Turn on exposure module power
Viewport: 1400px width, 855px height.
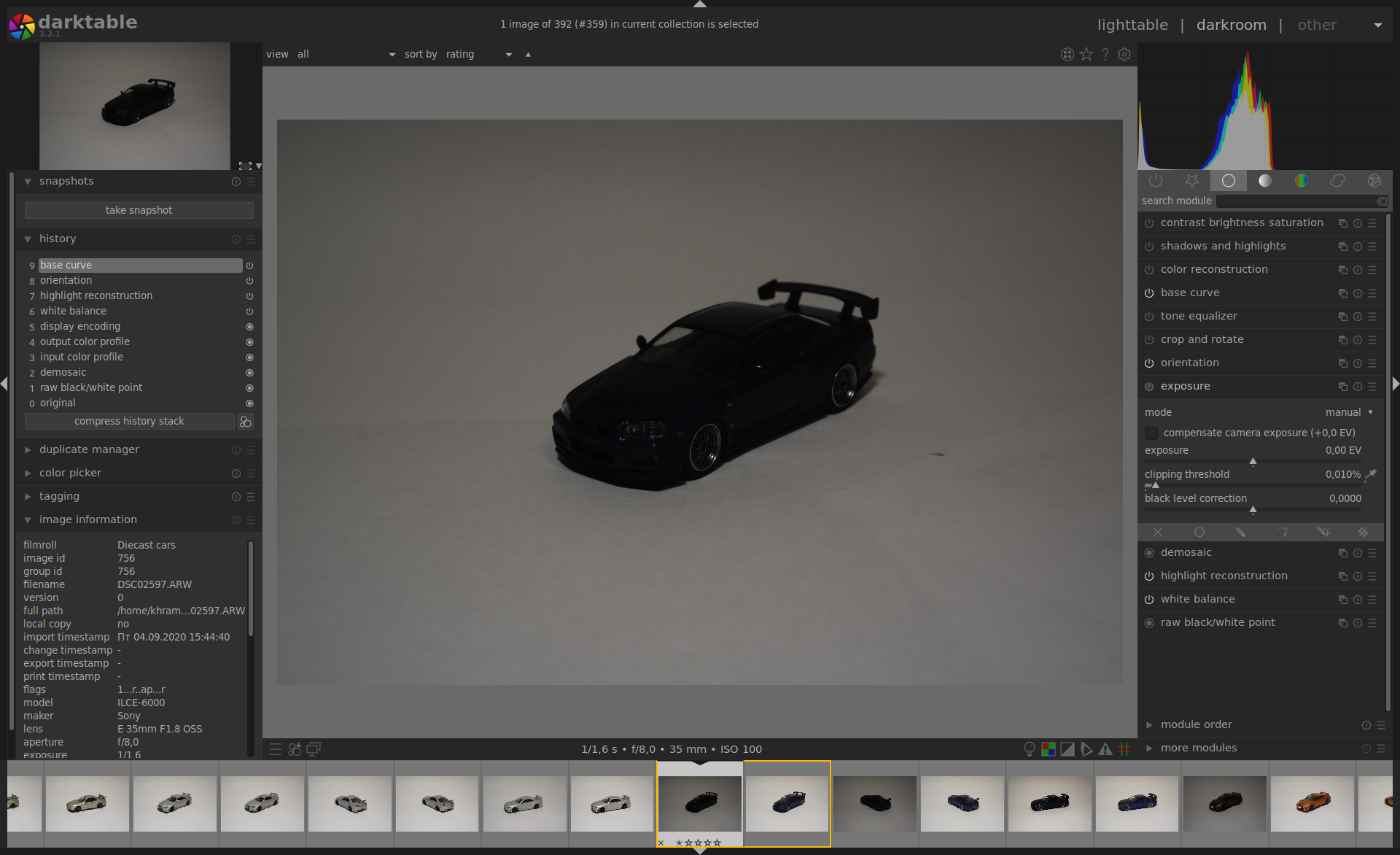click(x=1149, y=387)
